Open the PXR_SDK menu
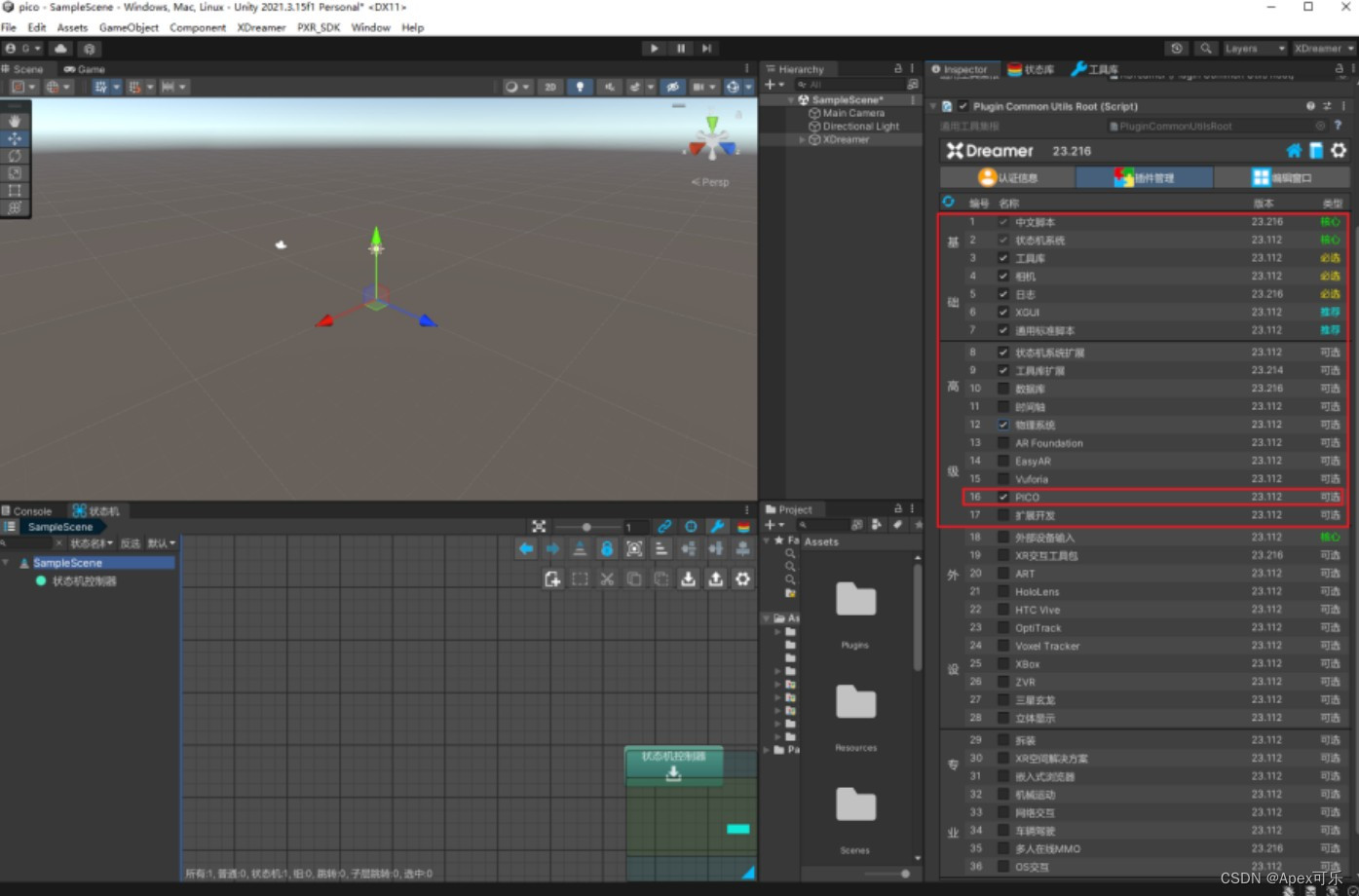Viewport: 1359px width, 896px height. tap(319, 27)
